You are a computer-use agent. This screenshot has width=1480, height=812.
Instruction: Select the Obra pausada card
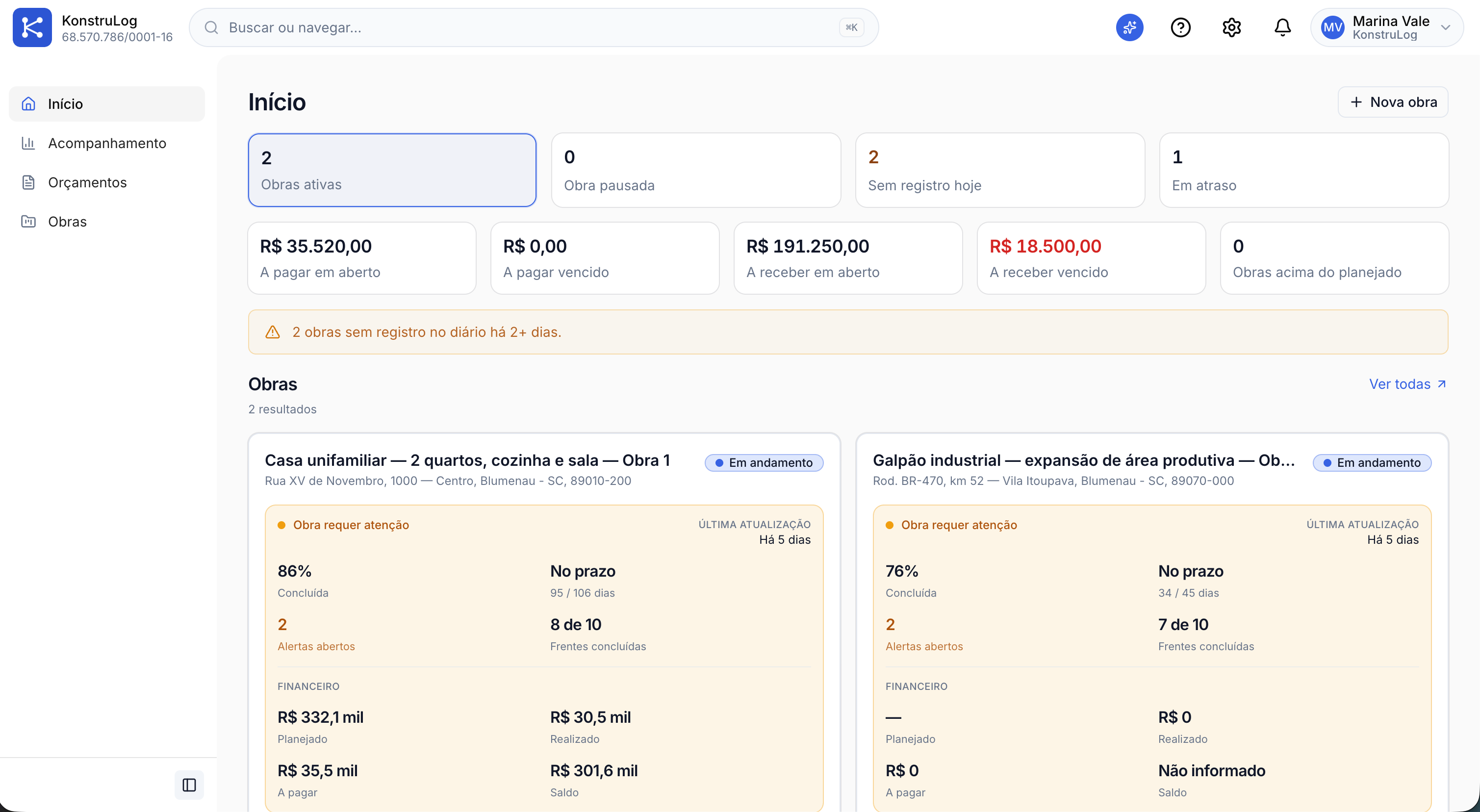(x=696, y=170)
